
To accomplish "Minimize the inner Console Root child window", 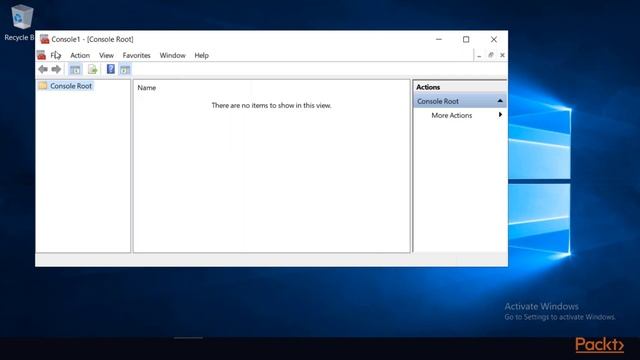I will (x=479, y=55).
